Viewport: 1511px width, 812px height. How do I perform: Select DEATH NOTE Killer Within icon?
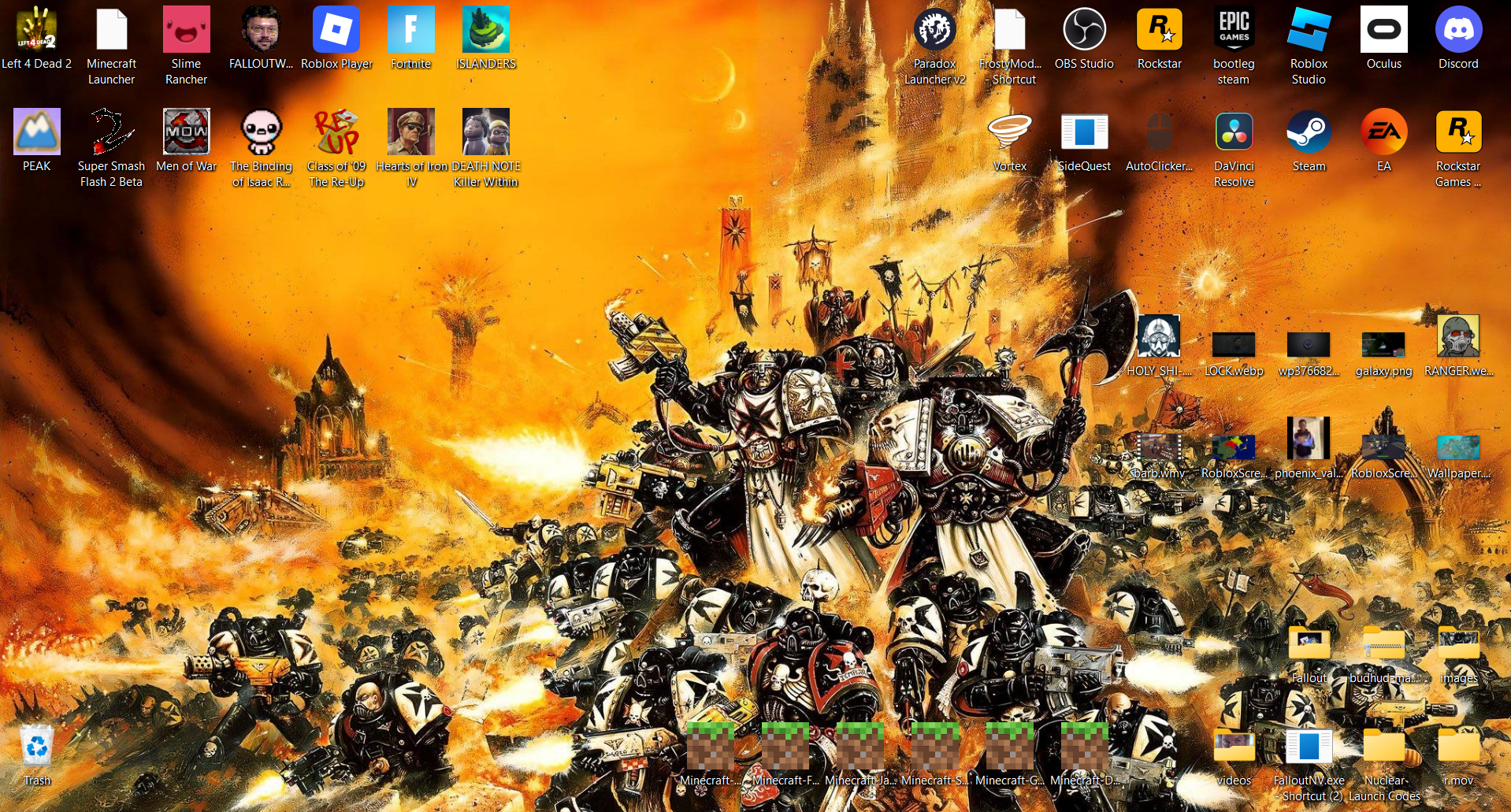[486, 132]
